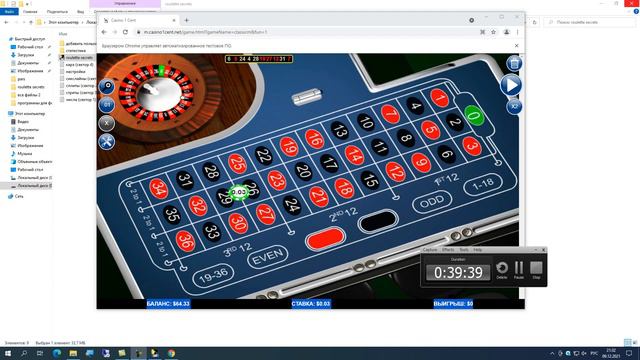Select roulette secrets folder in Explorer sidebar
Image resolution: width=640 pixels, height=360 pixels.
31,87
